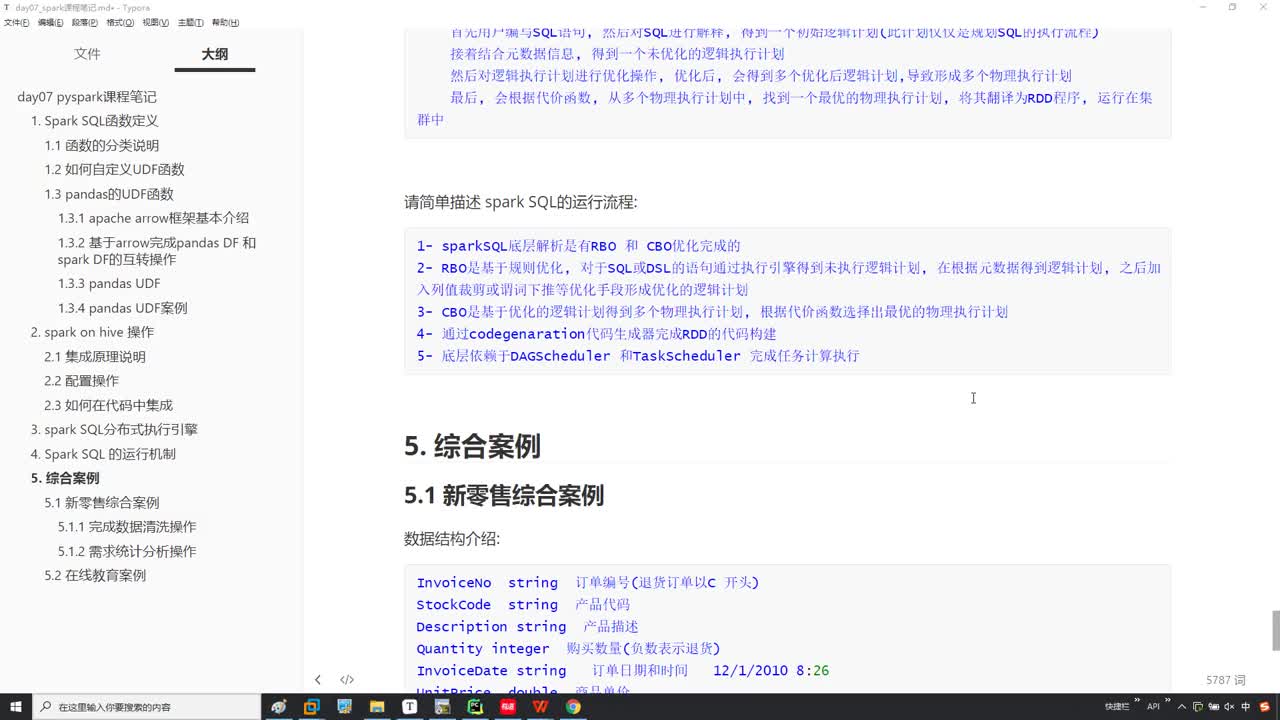Click the 数据结构介绍 paragraph
The width and height of the screenshot is (1280, 720).
(452, 539)
